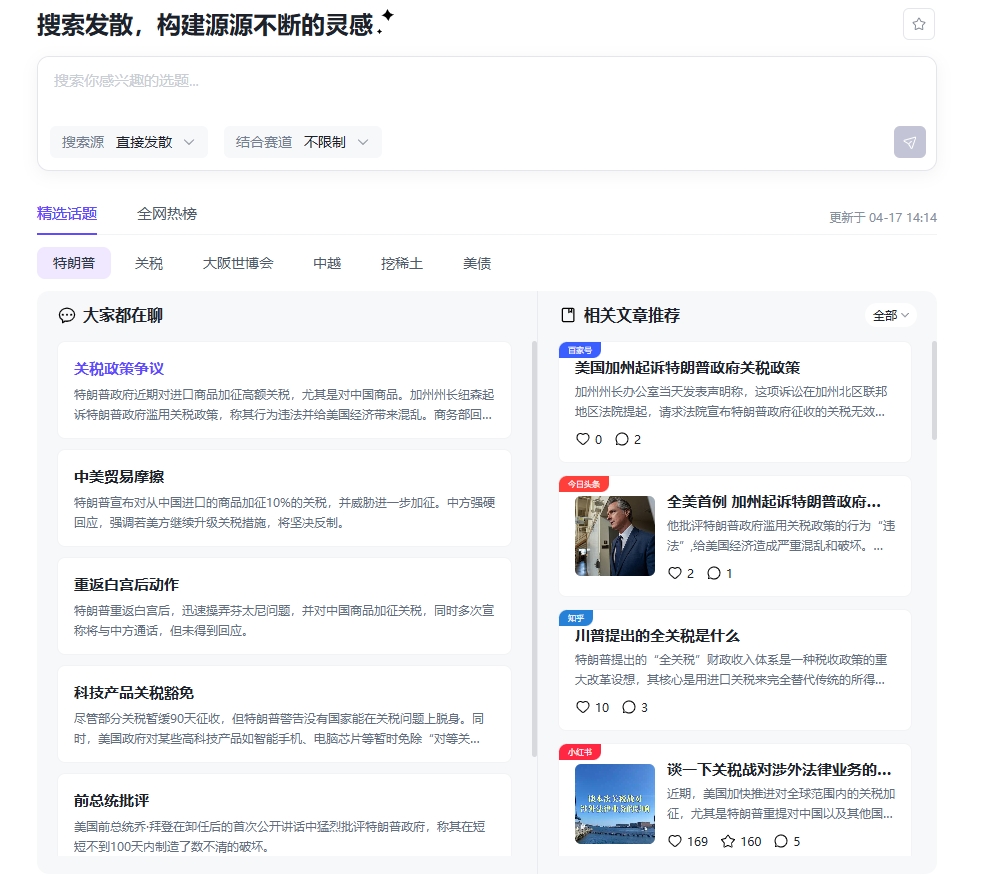The height and width of the screenshot is (887, 997).
Task: Like the 今日头条 加州起诉 article via heart icon
Action: click(675, 573)
